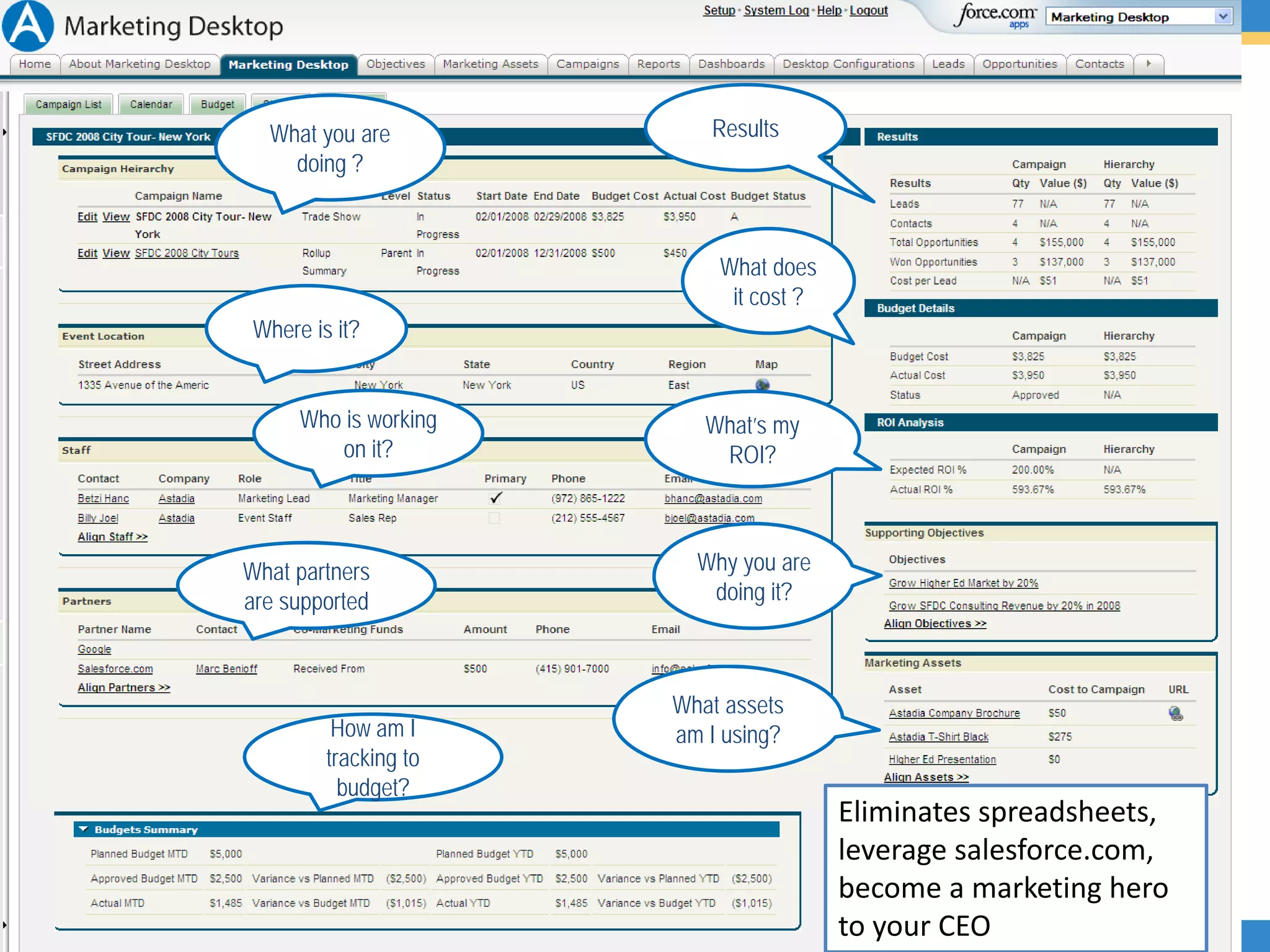Viewport: 1270px width, 952px height.
Task: Toggle Betzi Hanc's Primary checkbox
Action: pos(495,498)
